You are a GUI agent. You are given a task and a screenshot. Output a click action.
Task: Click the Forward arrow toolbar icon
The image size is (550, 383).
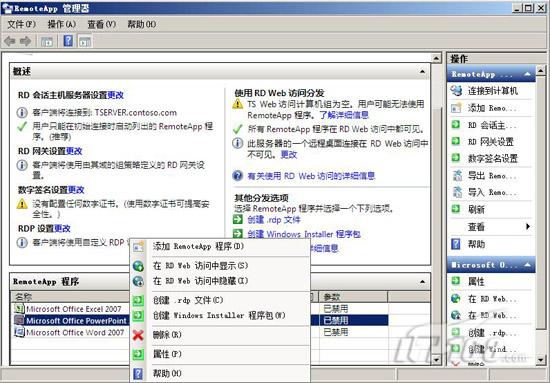click(x=26, y=41)
